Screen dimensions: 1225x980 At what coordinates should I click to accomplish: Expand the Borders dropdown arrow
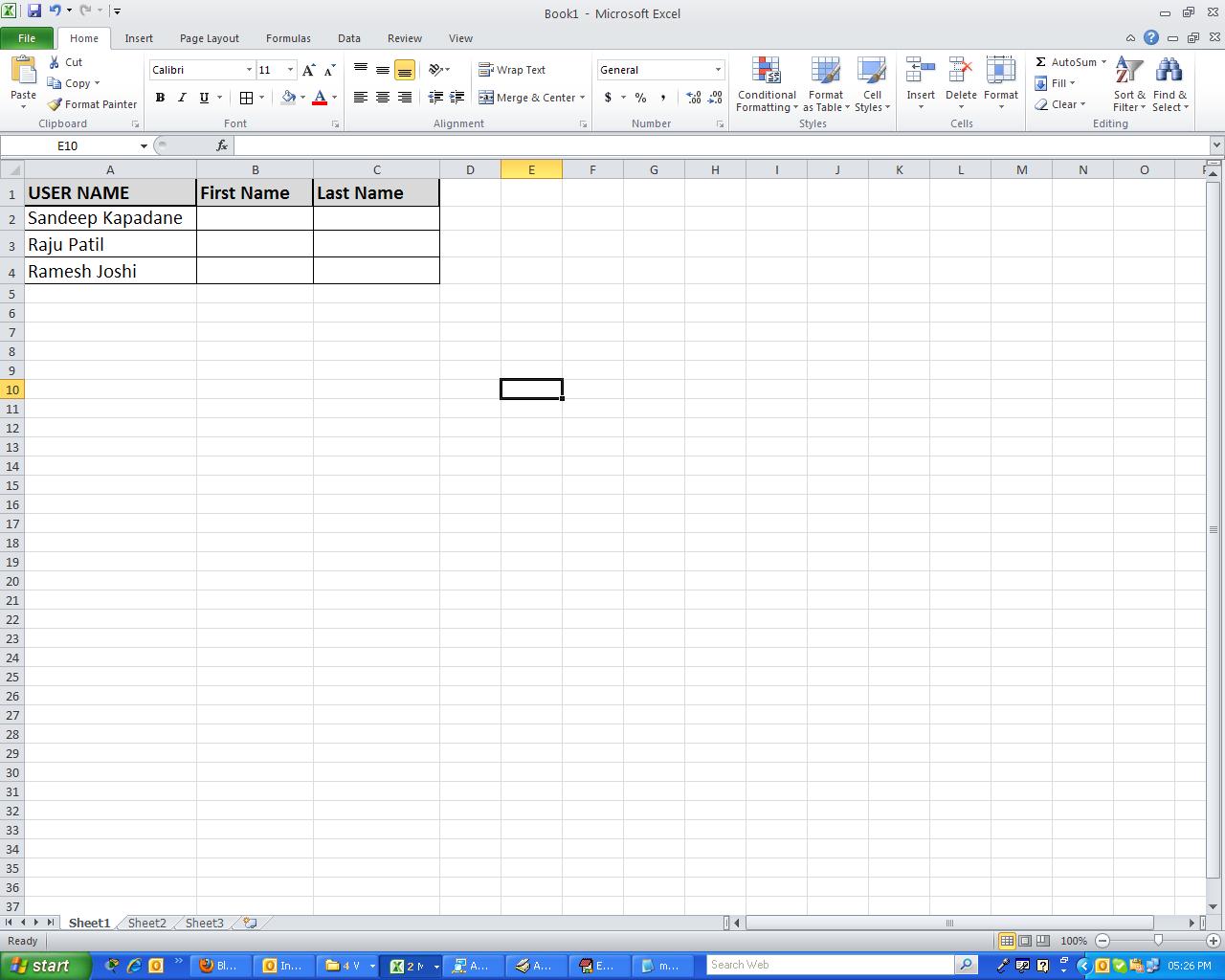pos(261,98)
